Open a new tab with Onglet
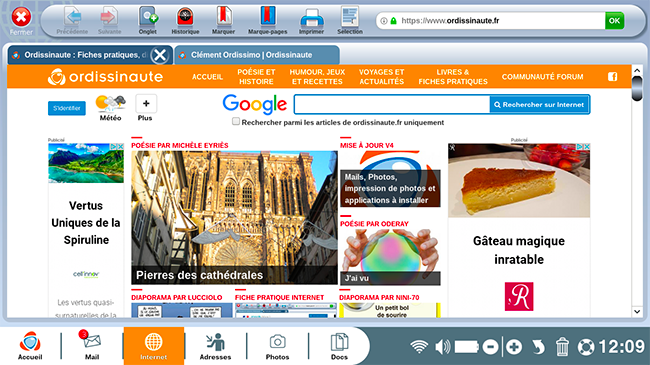 pyautogui.click(x=148, y=21)
